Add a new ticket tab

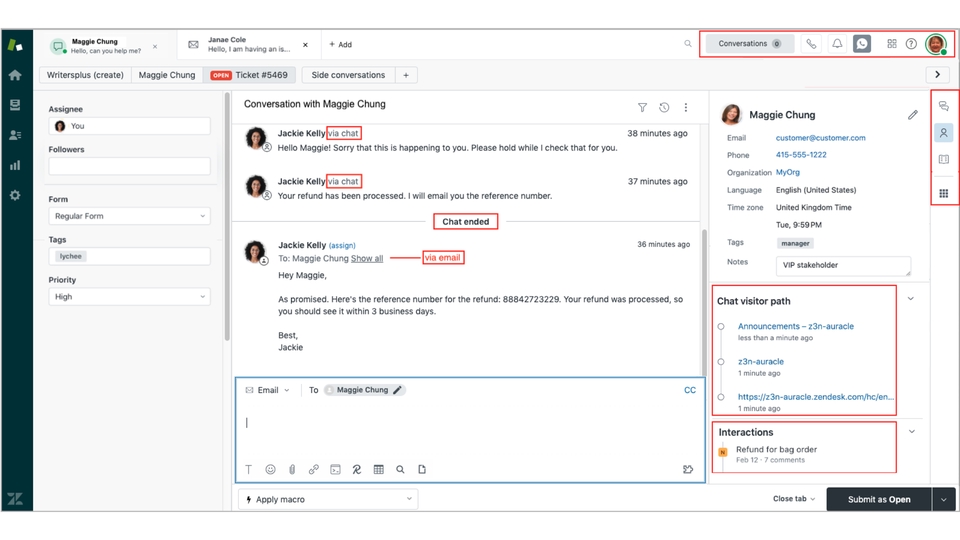pos(340,44)
